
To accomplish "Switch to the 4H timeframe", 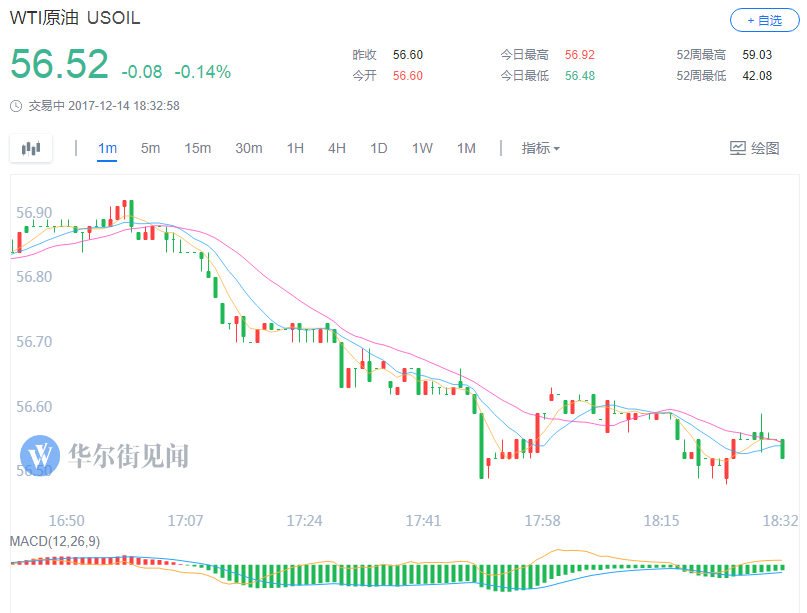I will pos(337,148).
